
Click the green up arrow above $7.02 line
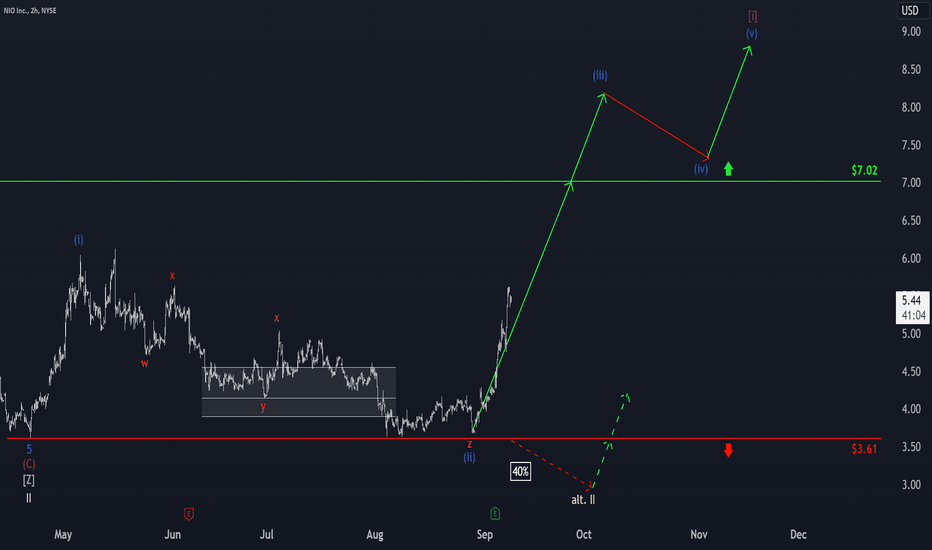(728, 169)
